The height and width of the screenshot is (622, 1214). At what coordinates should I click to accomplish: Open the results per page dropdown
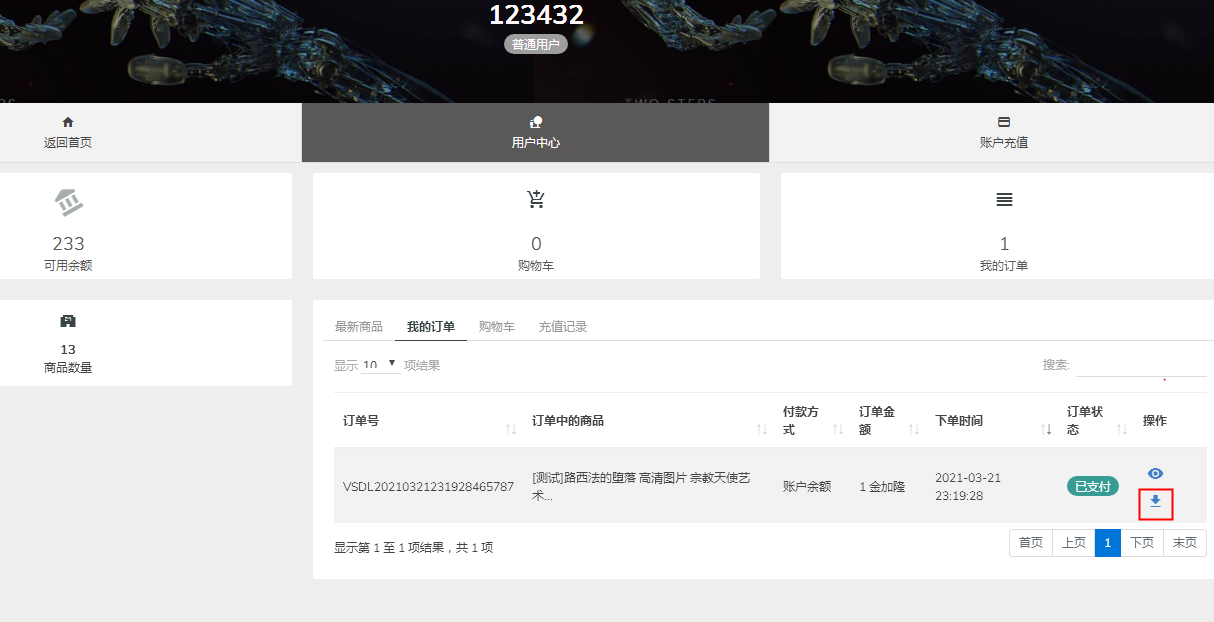point(381,365)
